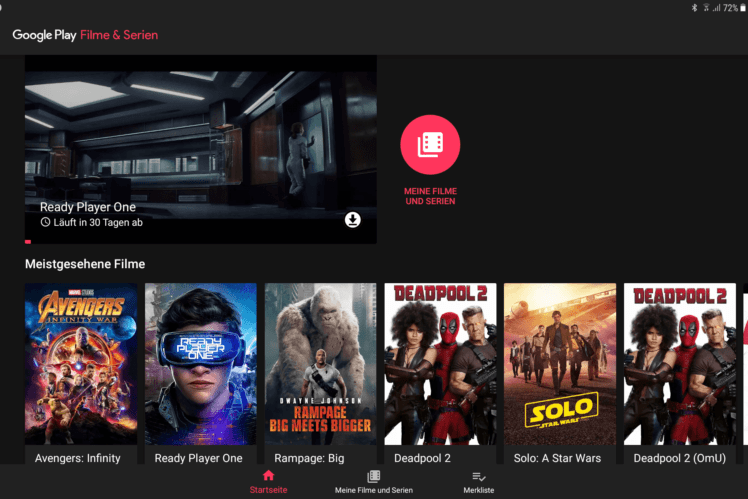Tap the Avengers: Infinity title text
748x499 pixels.
[x=77, y=458]
